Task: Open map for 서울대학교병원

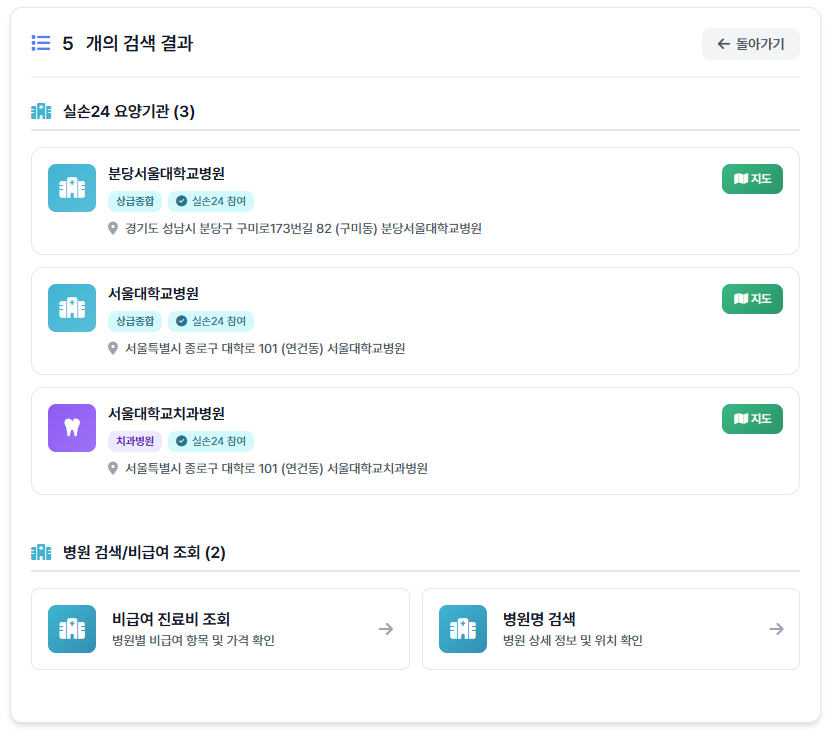Action: coord(752,299)
